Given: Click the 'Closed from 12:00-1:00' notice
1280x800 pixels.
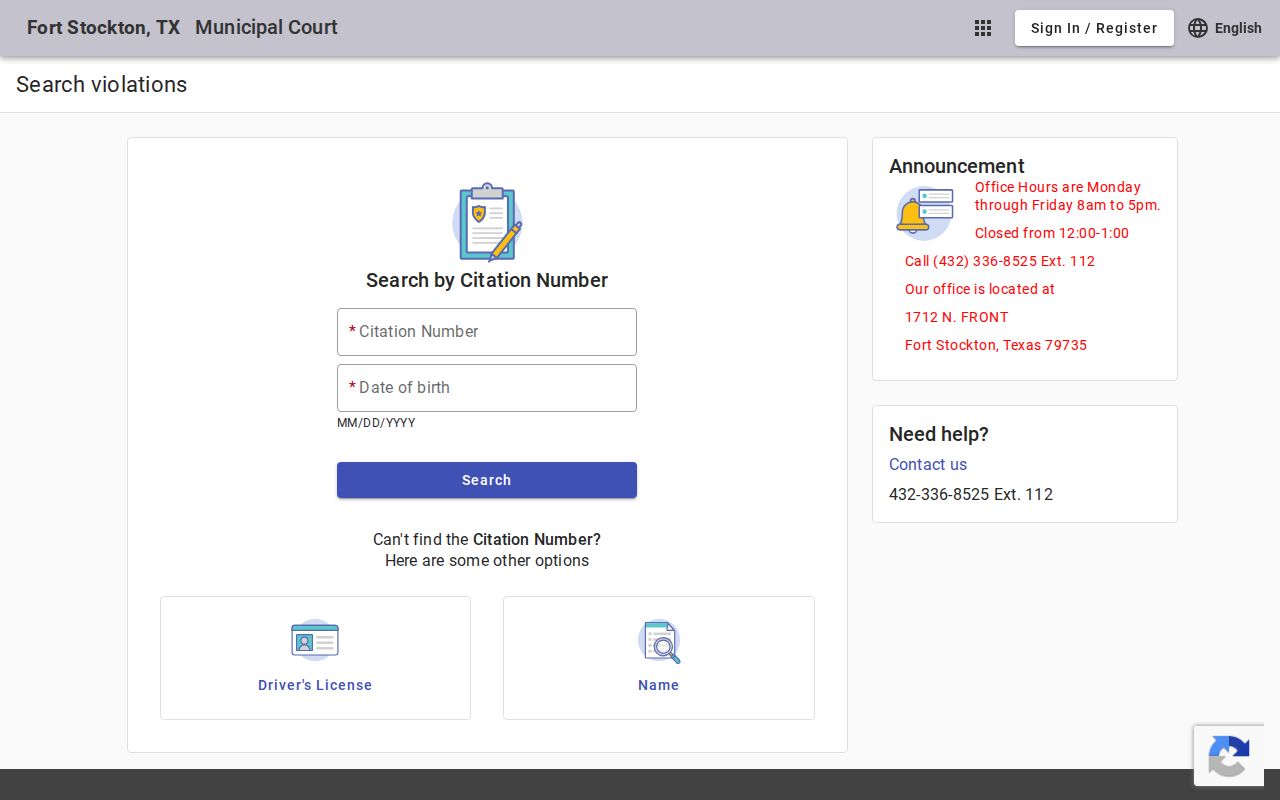Looking at the screenshot, I should [x=1052, y=233].
